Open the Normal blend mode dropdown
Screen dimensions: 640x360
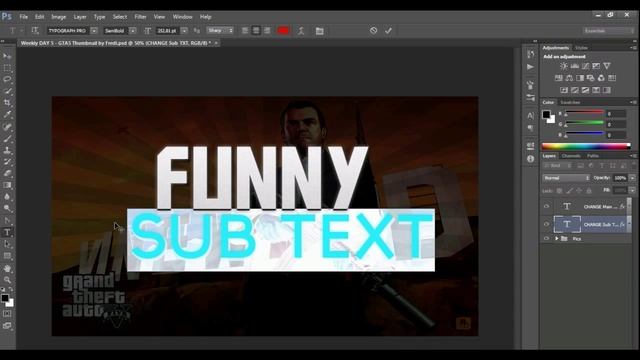click(x=566, y=178)
